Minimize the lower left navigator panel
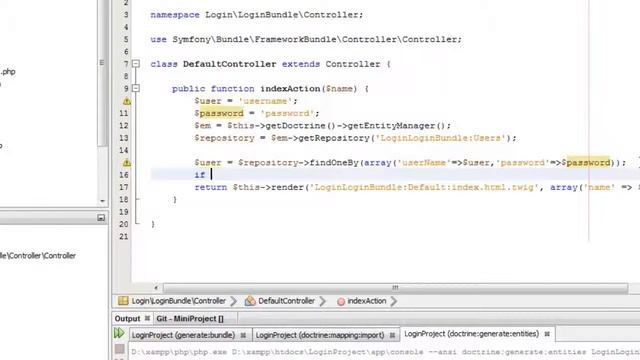Viewport: 640px width, 360px height. 101,218
